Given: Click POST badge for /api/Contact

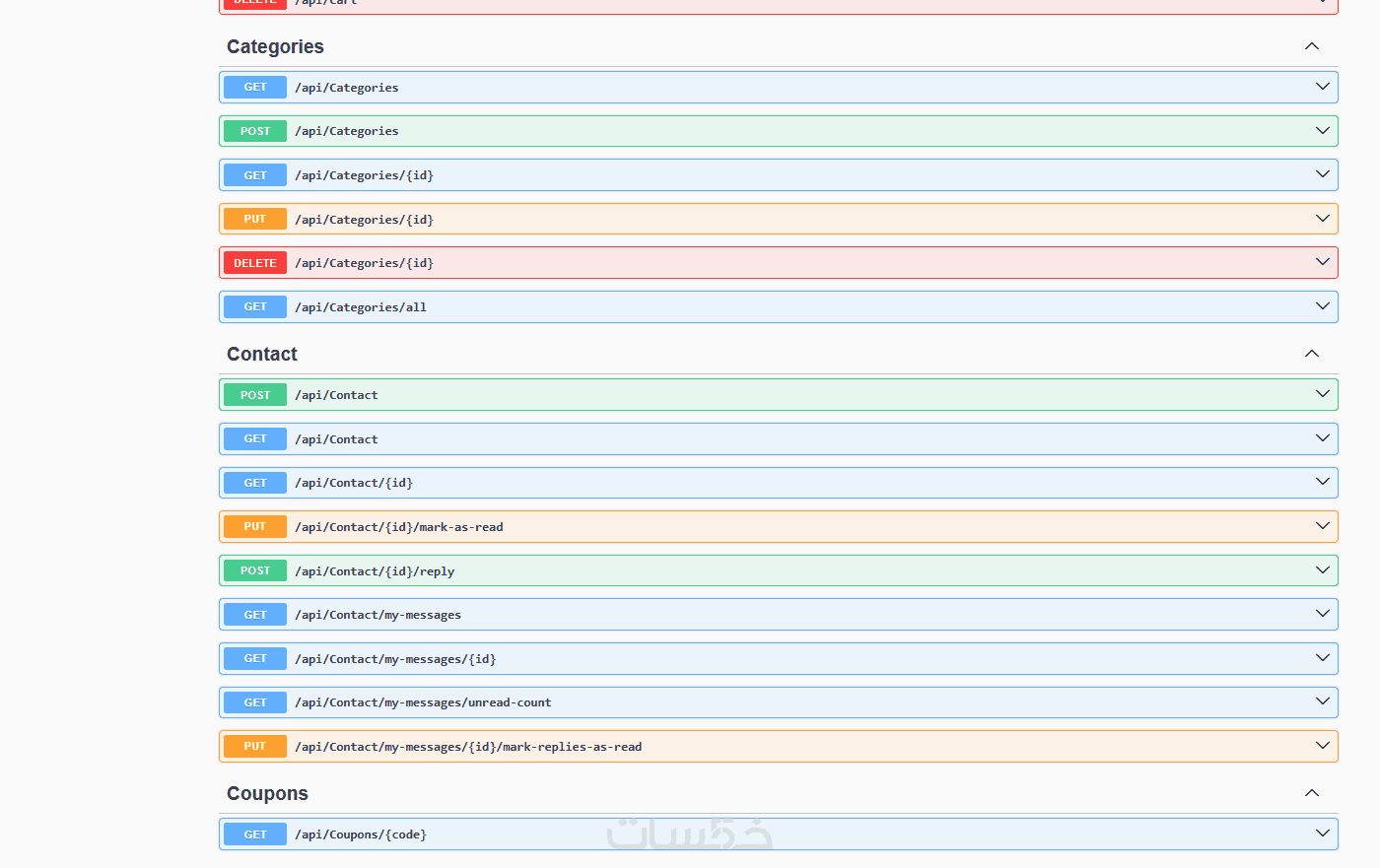Looking at the screenshot, I should point(255,395).
